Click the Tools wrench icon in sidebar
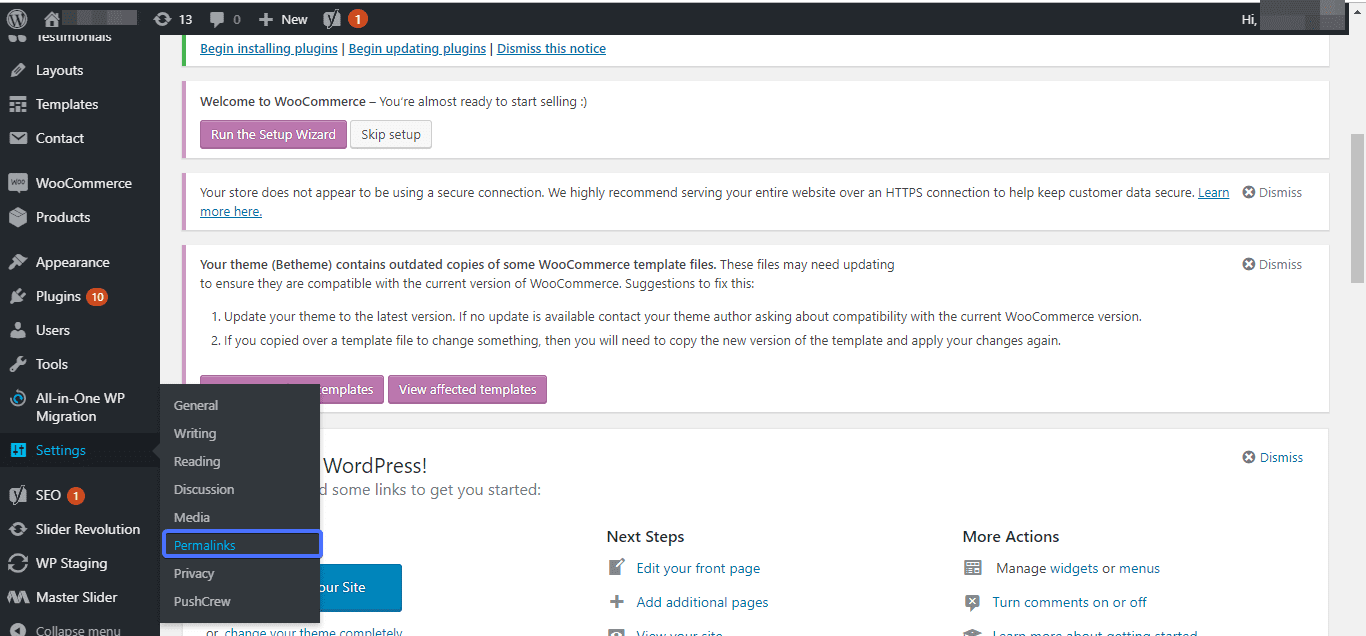 point(17,364)
